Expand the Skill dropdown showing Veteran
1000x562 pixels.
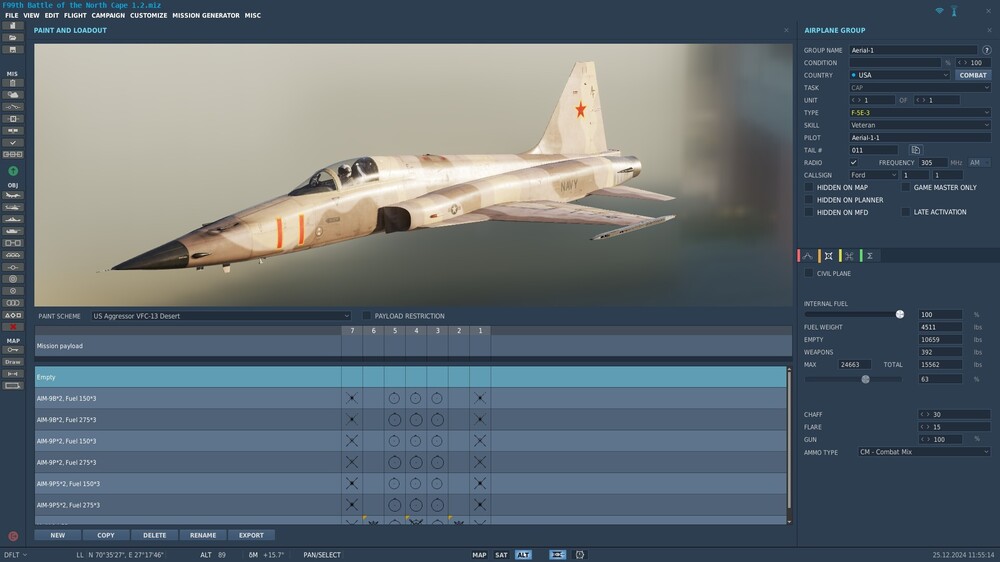point(920,125)
